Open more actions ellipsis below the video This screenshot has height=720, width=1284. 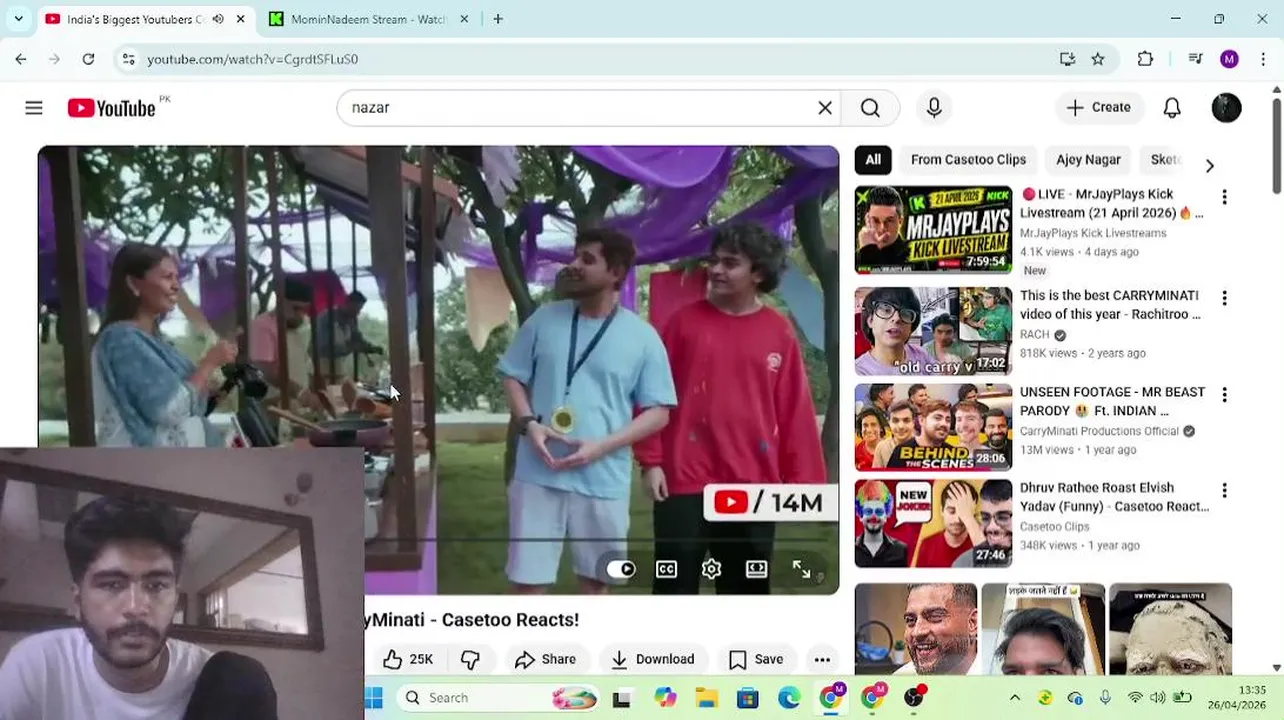coord(822,659)
